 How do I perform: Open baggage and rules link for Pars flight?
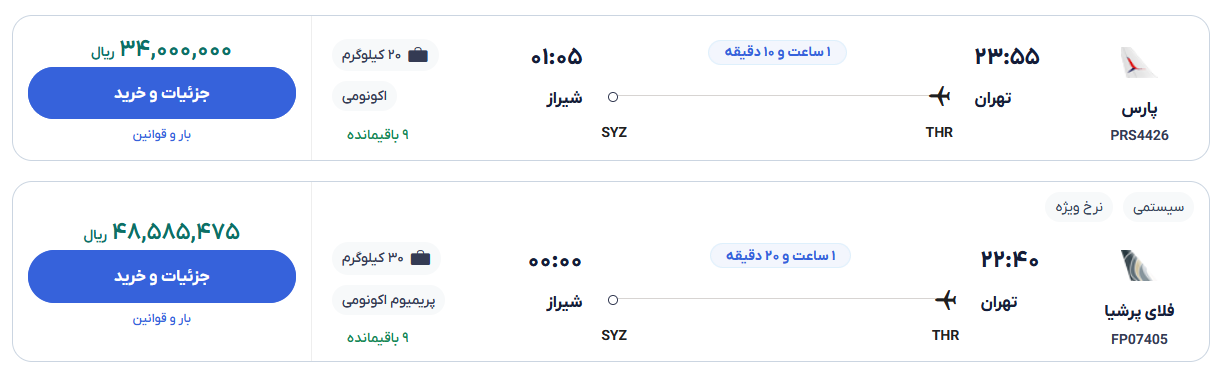tap(162, 135)
